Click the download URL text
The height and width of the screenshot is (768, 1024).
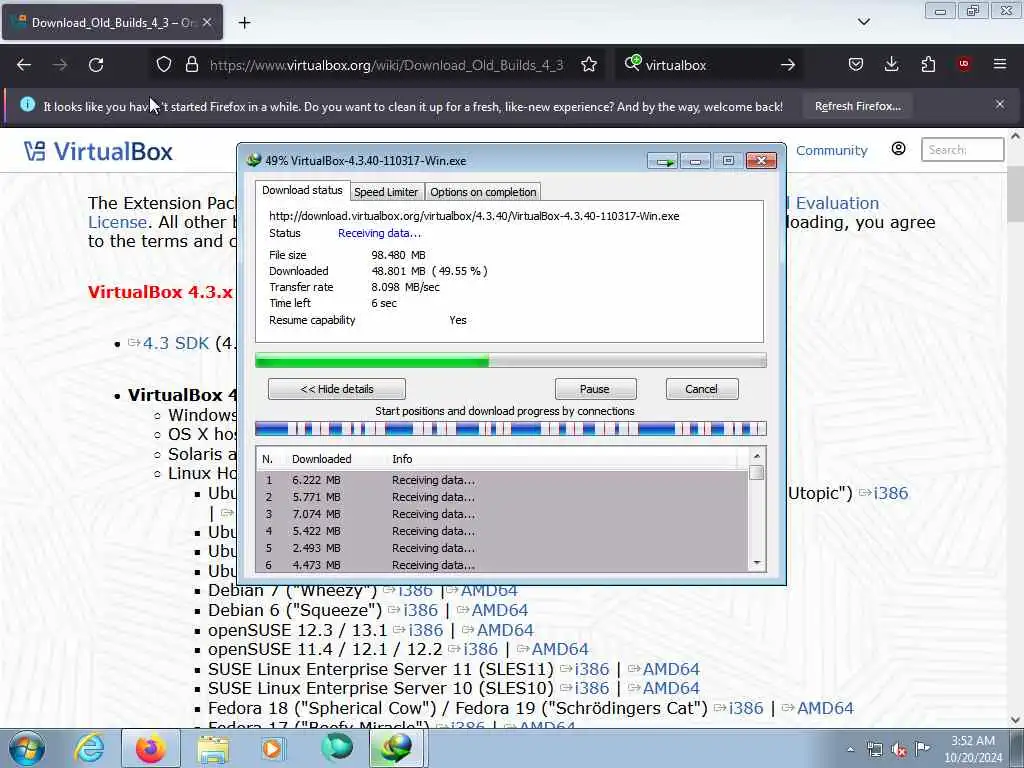tap(474, 216)
